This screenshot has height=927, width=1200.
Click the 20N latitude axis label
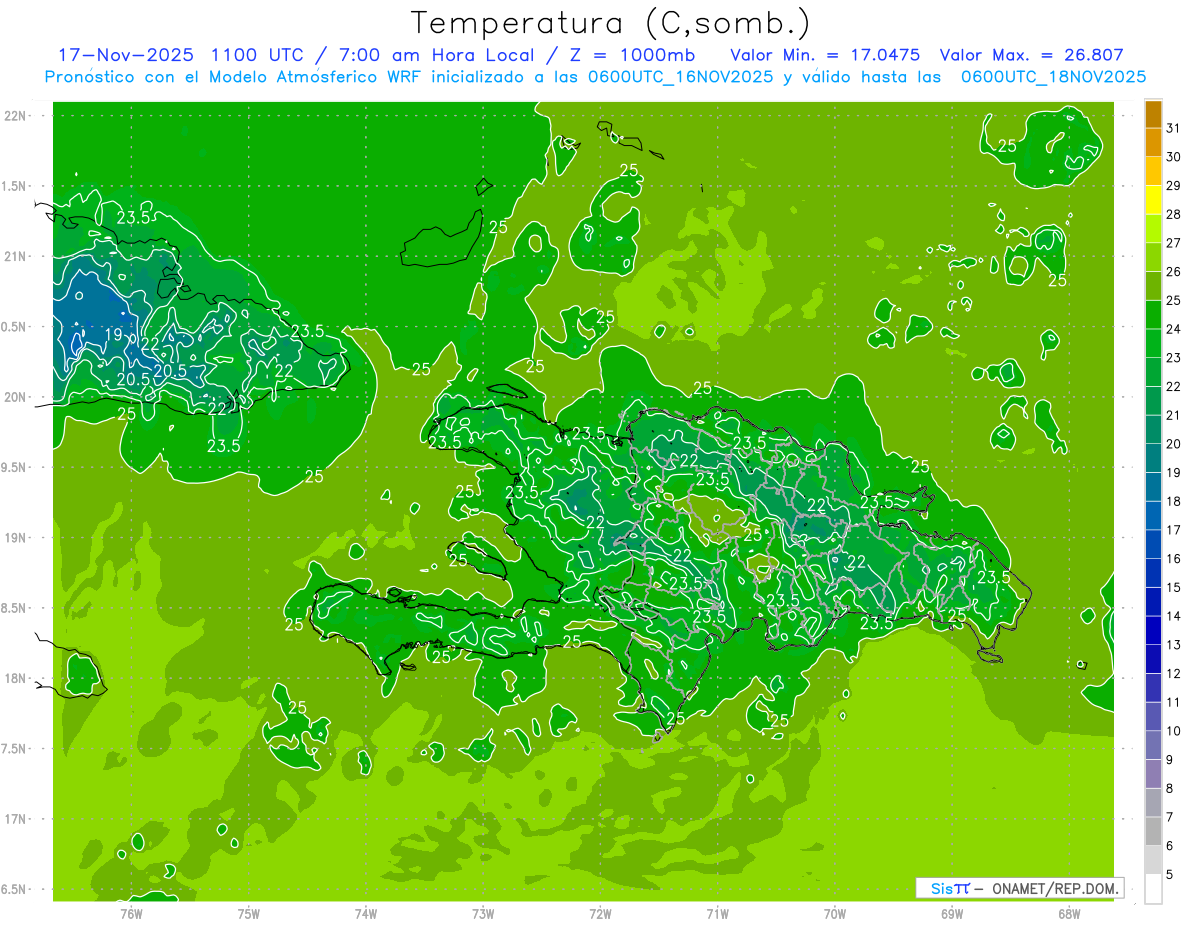[15, 397]
